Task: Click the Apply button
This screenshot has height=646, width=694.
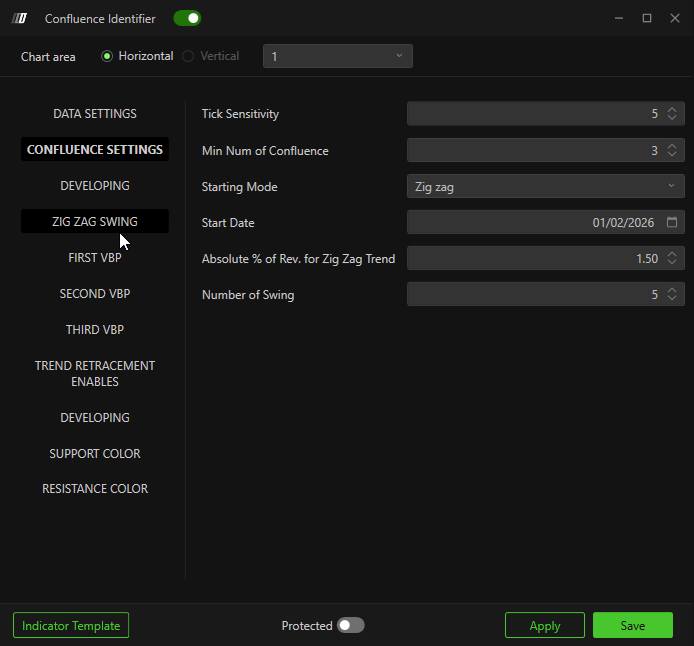Action: [545, 625]
